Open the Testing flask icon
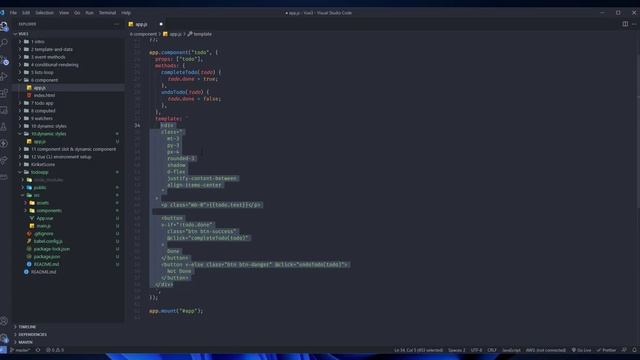Viewport: 640px width, 360px height. tap(4, 127)
